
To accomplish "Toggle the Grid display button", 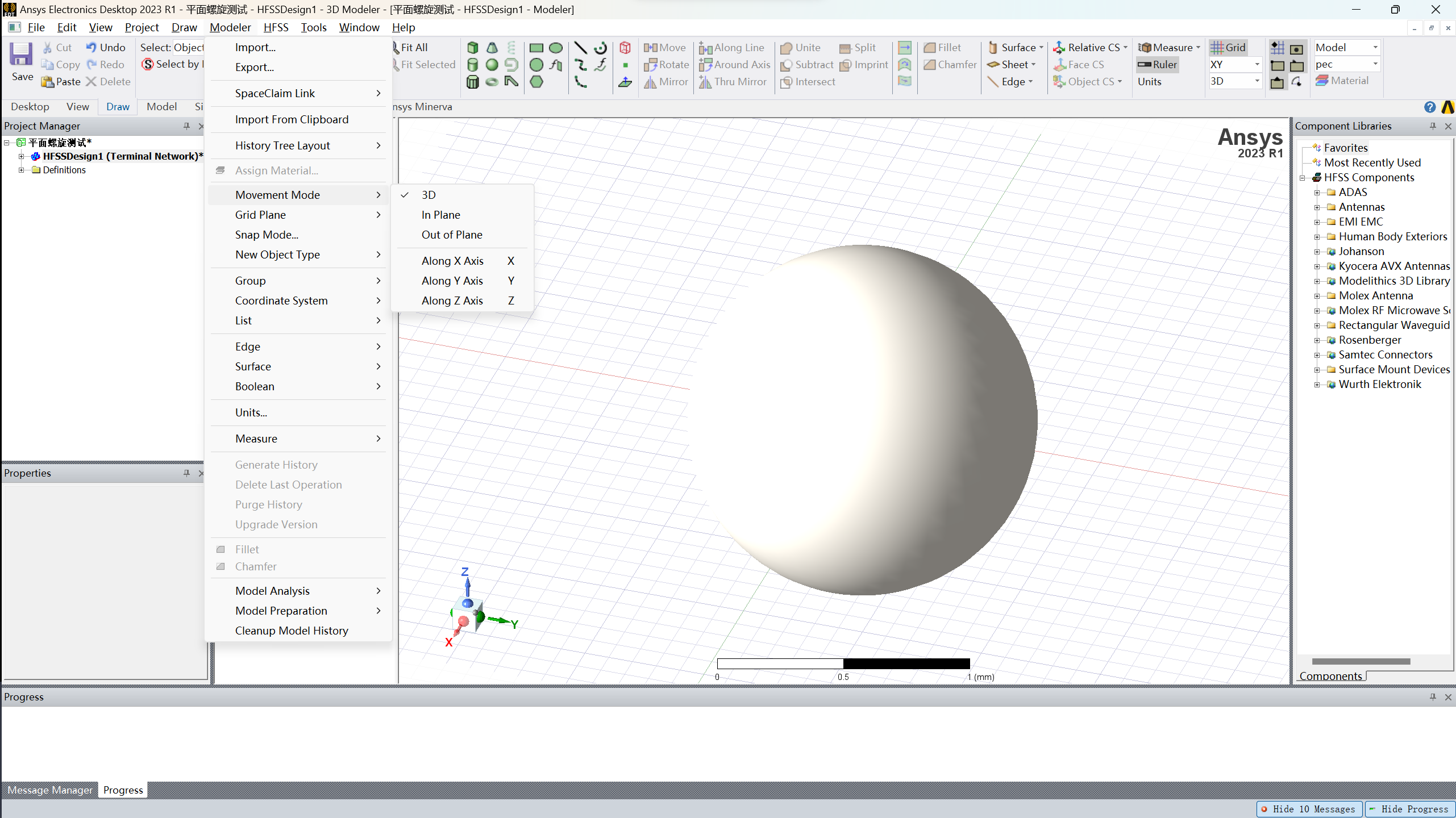I will pyautogui.click(x=1228, y=48).
